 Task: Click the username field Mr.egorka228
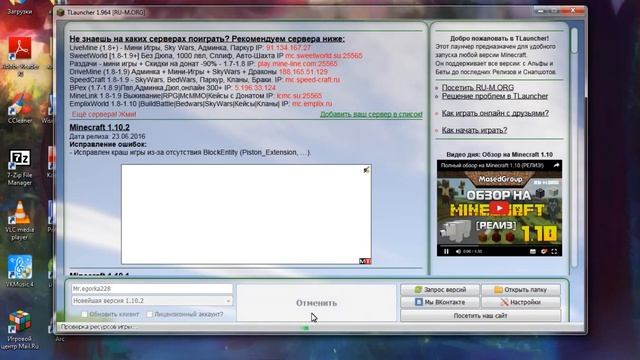coord(152,289)
